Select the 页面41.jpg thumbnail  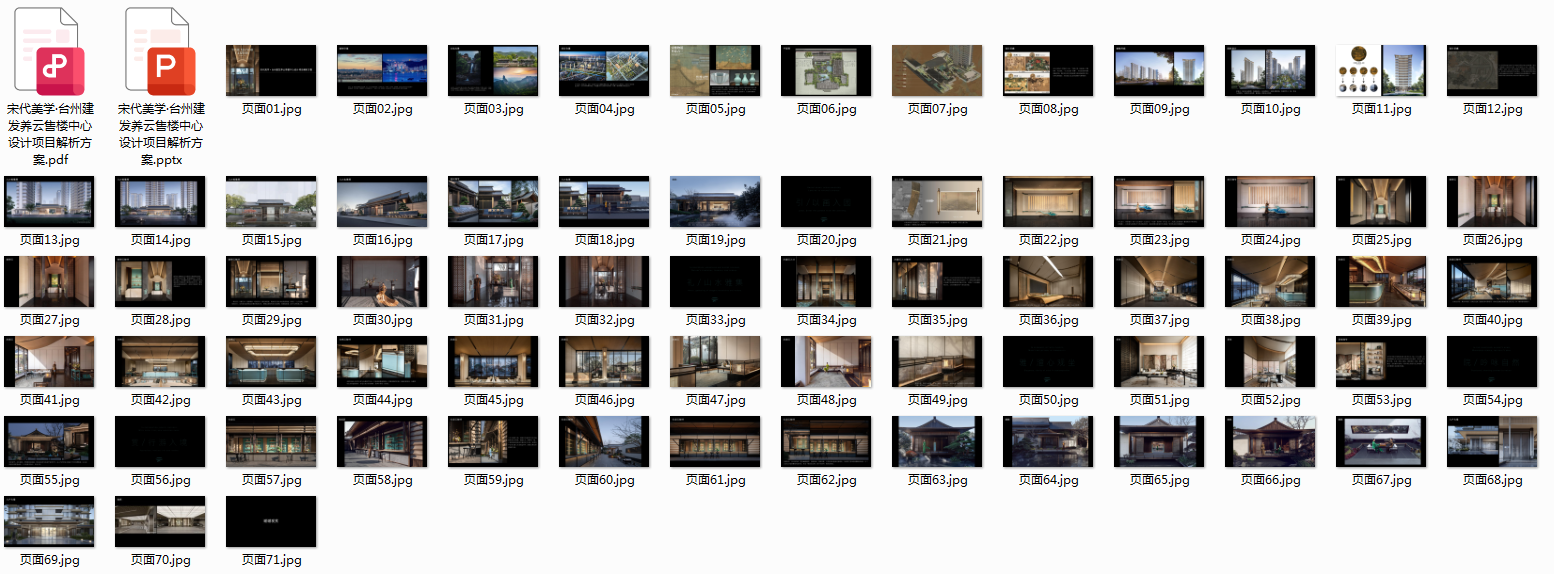(x=49, y=361)
